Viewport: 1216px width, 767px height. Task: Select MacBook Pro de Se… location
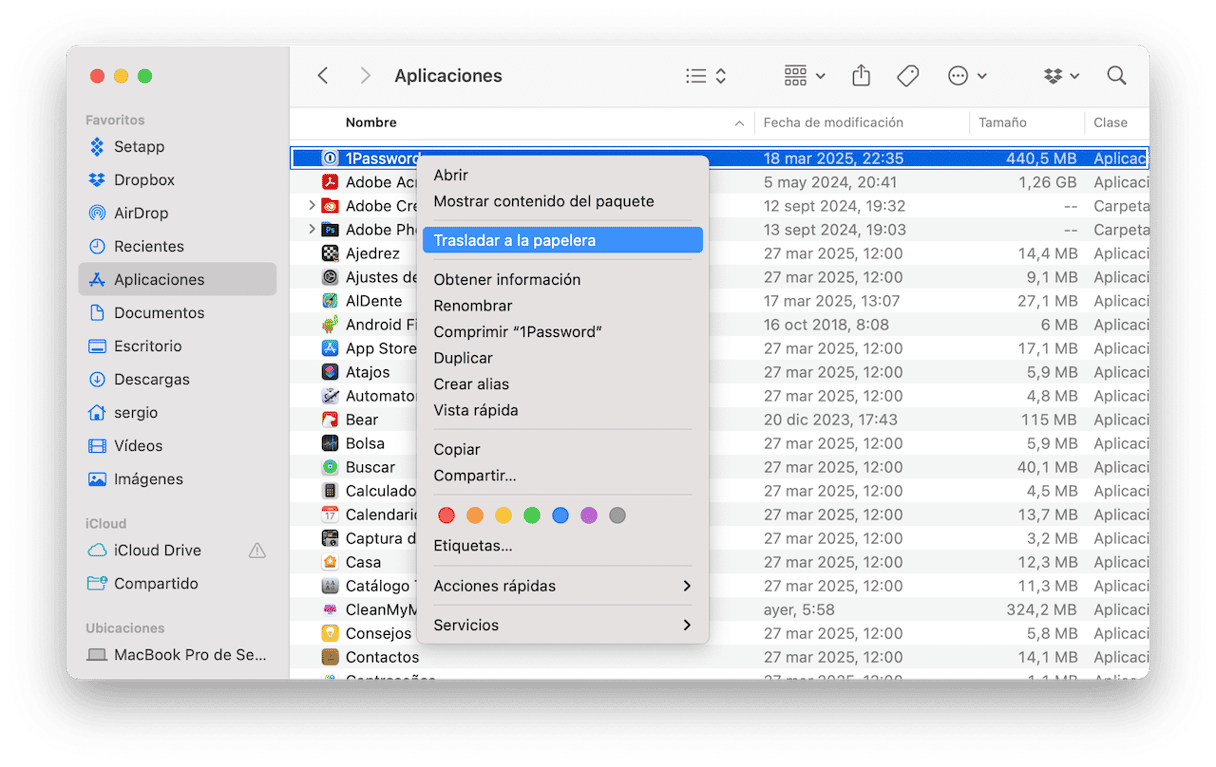[177, 655]
